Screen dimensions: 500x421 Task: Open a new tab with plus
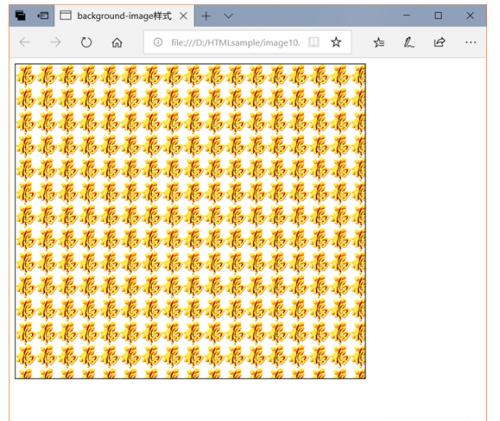coord(206,16)
